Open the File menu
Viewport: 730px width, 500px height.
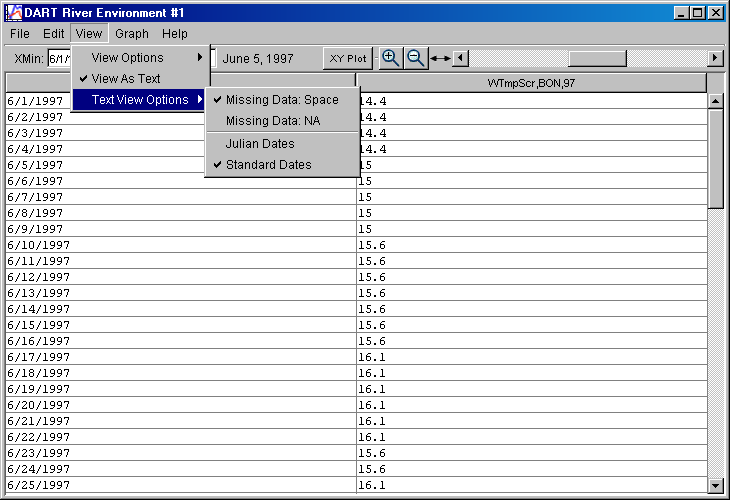pyautogui.click(x=20, y=34)
